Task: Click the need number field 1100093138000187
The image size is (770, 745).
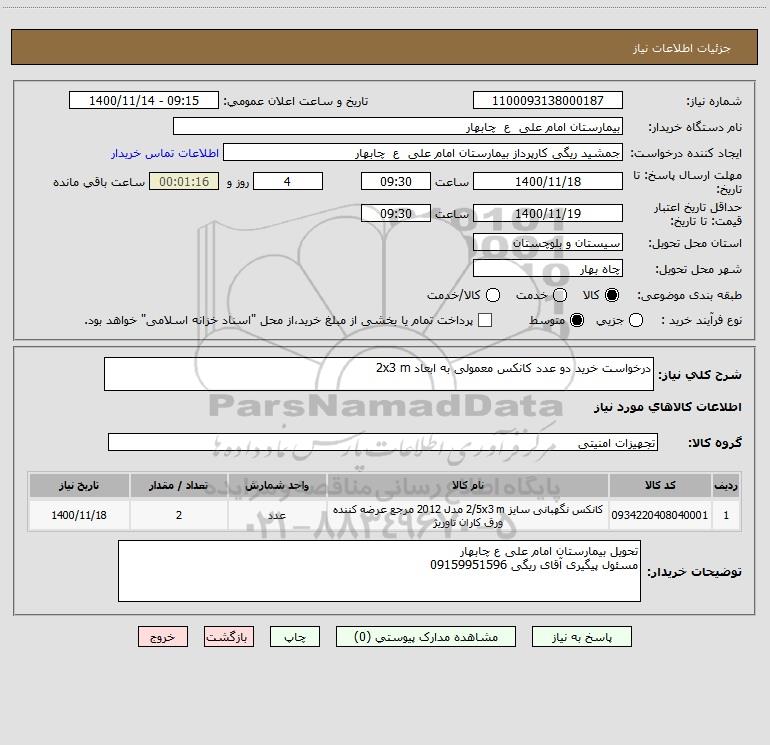Action: point(548,100)
